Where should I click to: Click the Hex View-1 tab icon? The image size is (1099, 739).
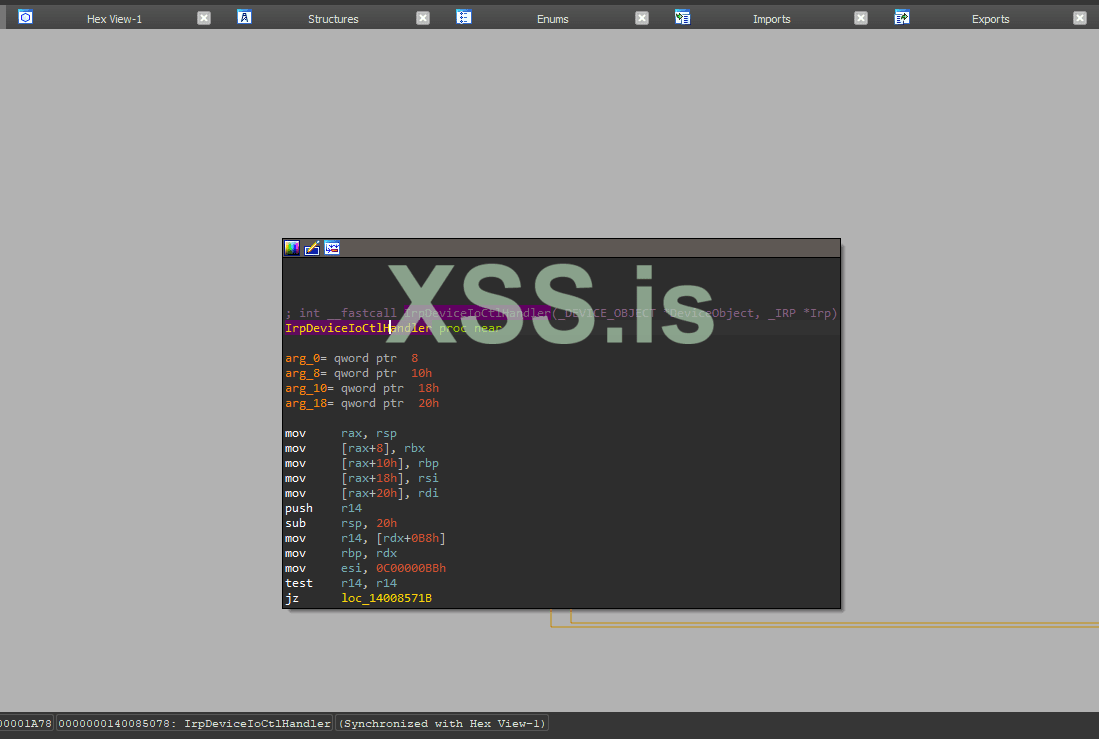[26, 17]
